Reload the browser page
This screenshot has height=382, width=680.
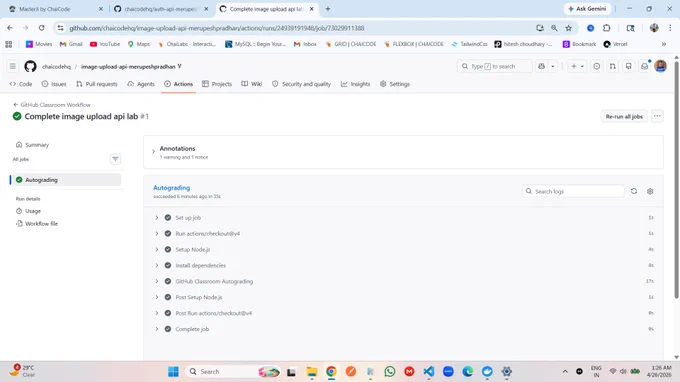click(42, 28)
